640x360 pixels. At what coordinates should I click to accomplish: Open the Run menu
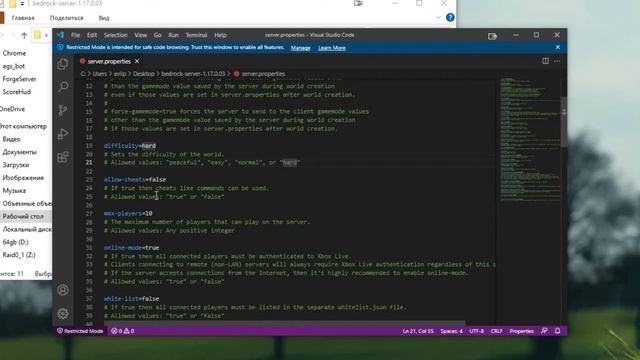(173, 35)
